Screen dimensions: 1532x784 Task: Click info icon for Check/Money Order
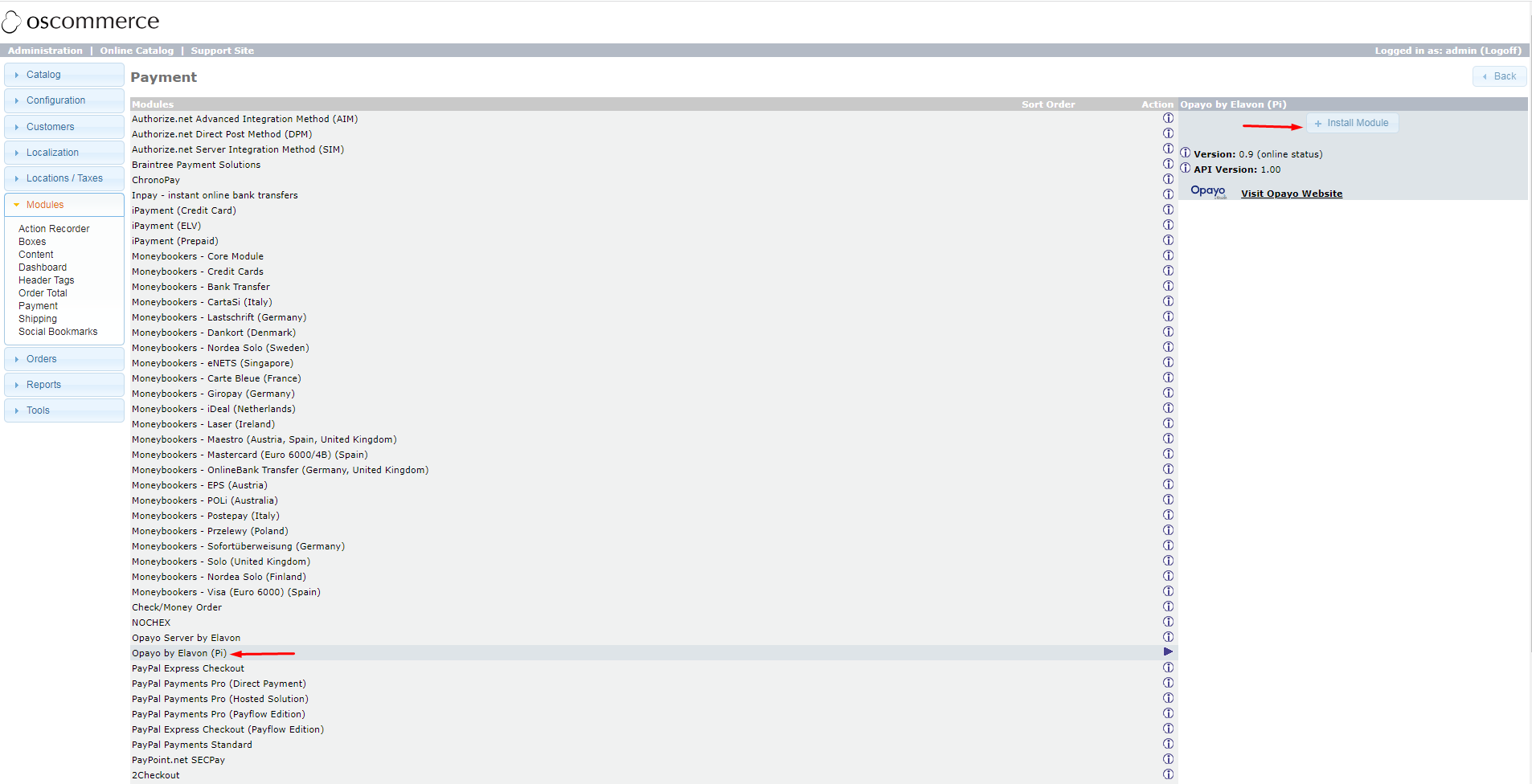[1168, 606]
